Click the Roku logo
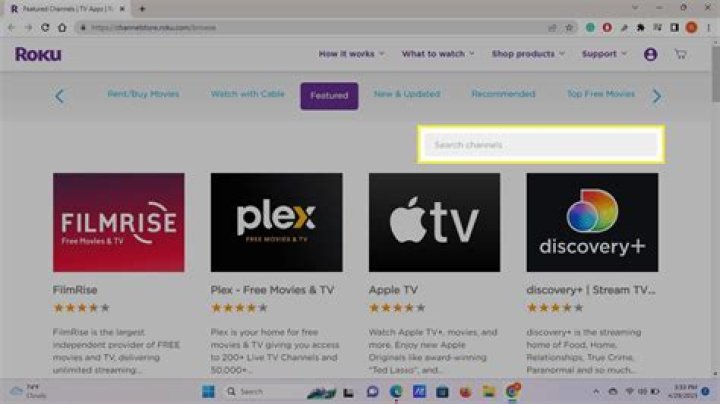The height and width of the screenshot is (404, 720). pos(38,54)
